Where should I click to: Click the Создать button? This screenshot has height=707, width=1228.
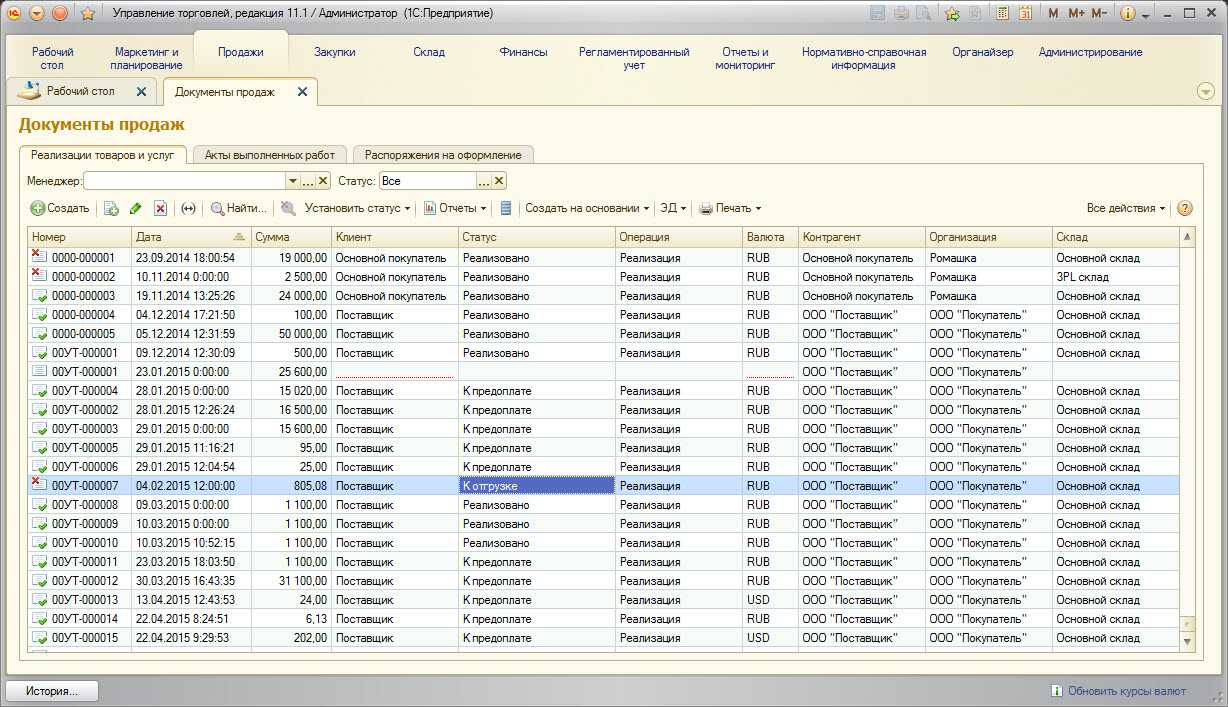(x=60, y=209)
